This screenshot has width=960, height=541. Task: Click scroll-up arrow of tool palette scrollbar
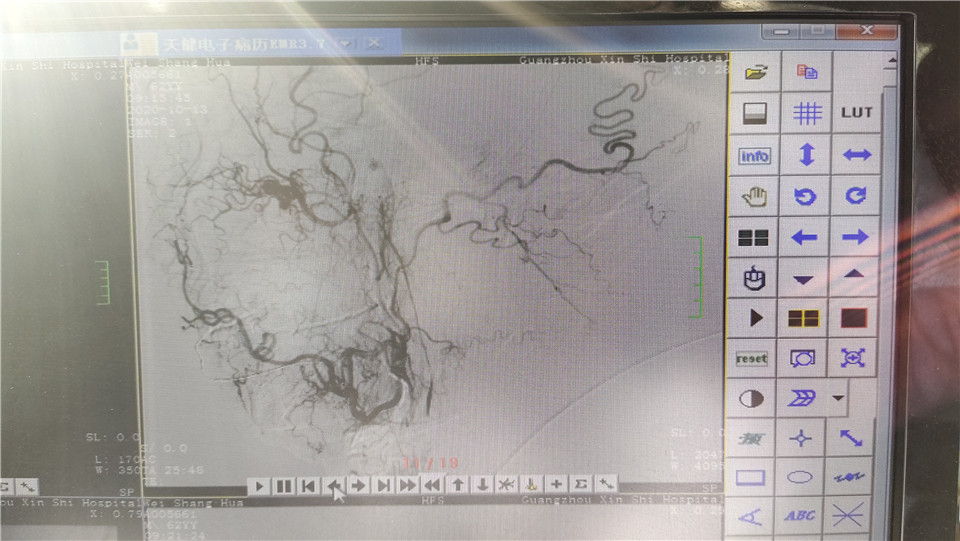click(x=891, y=61)
